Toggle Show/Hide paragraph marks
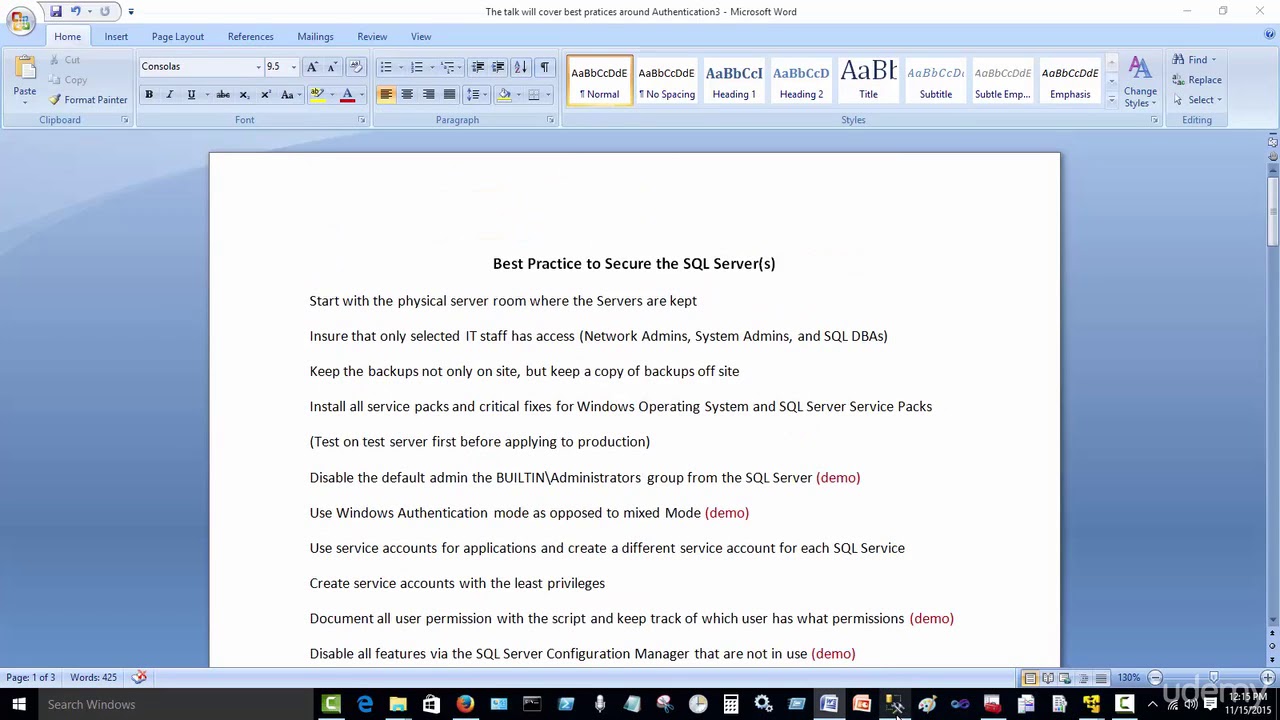This screenshot has height=720, width=1280. pyautogui.click(x=544, y=67)
